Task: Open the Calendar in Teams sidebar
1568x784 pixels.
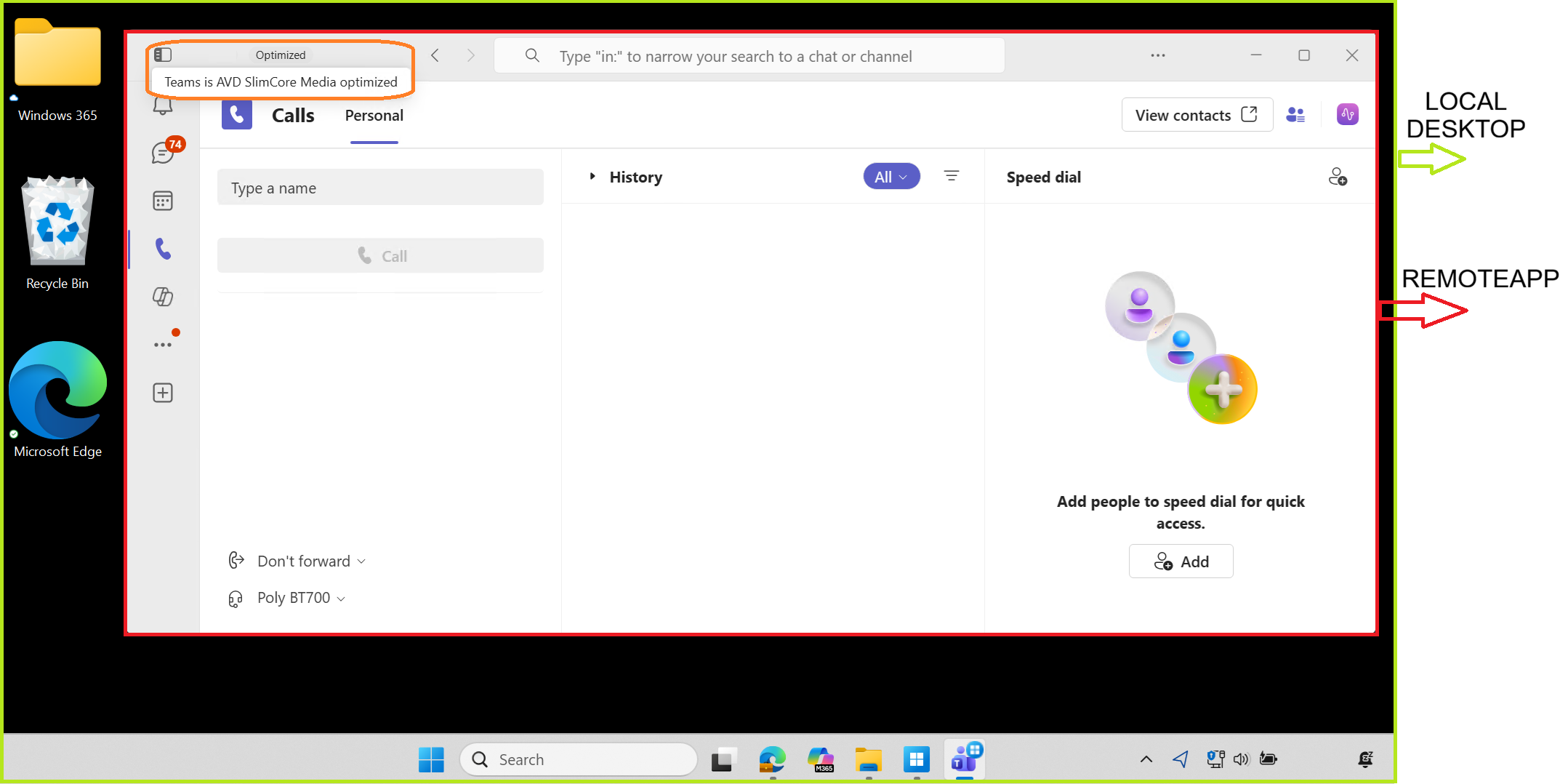Action: (163, 201)
